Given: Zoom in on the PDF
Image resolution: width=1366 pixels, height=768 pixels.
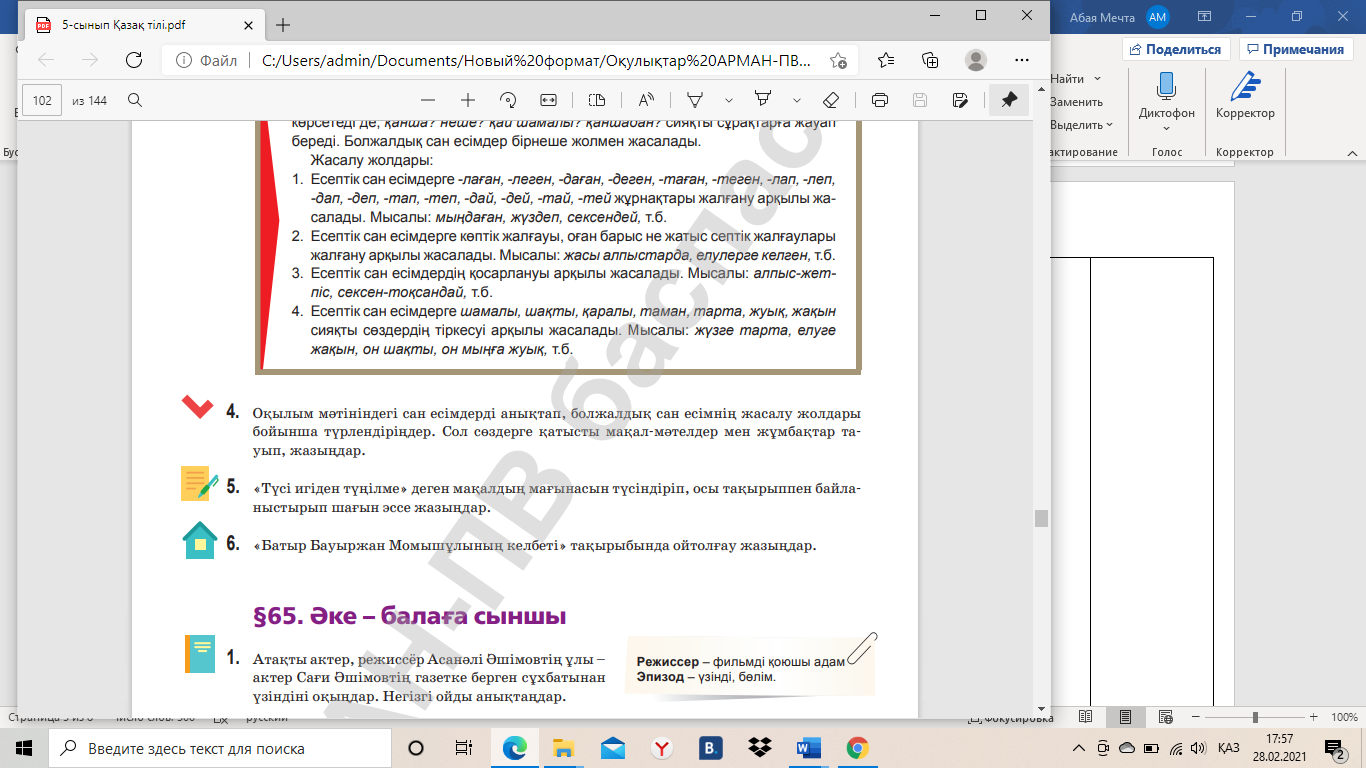Looking at the screenshot, I should coord(468,100).
